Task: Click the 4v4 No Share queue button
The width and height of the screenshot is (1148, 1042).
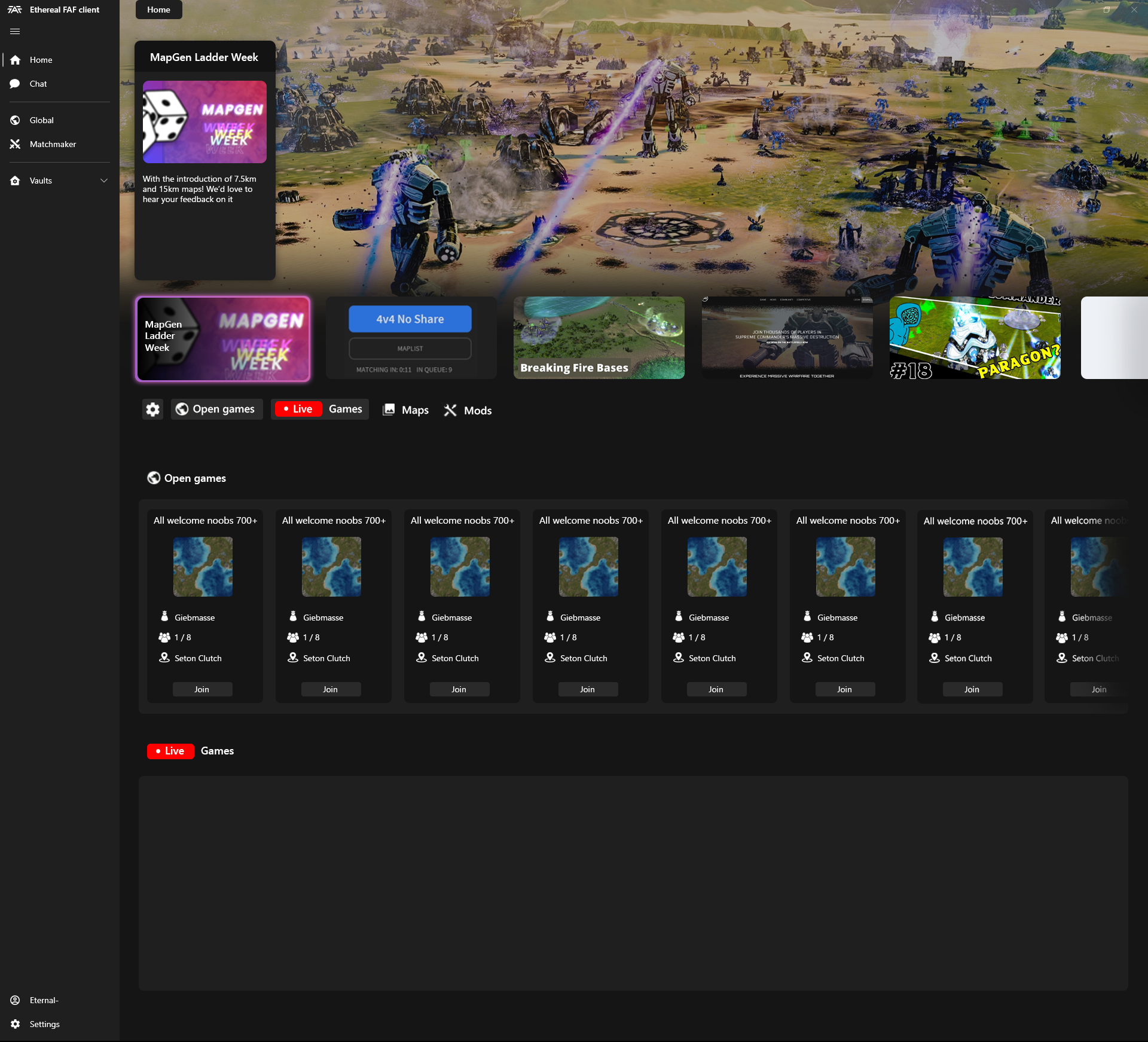Action: (x=410, y=319)
